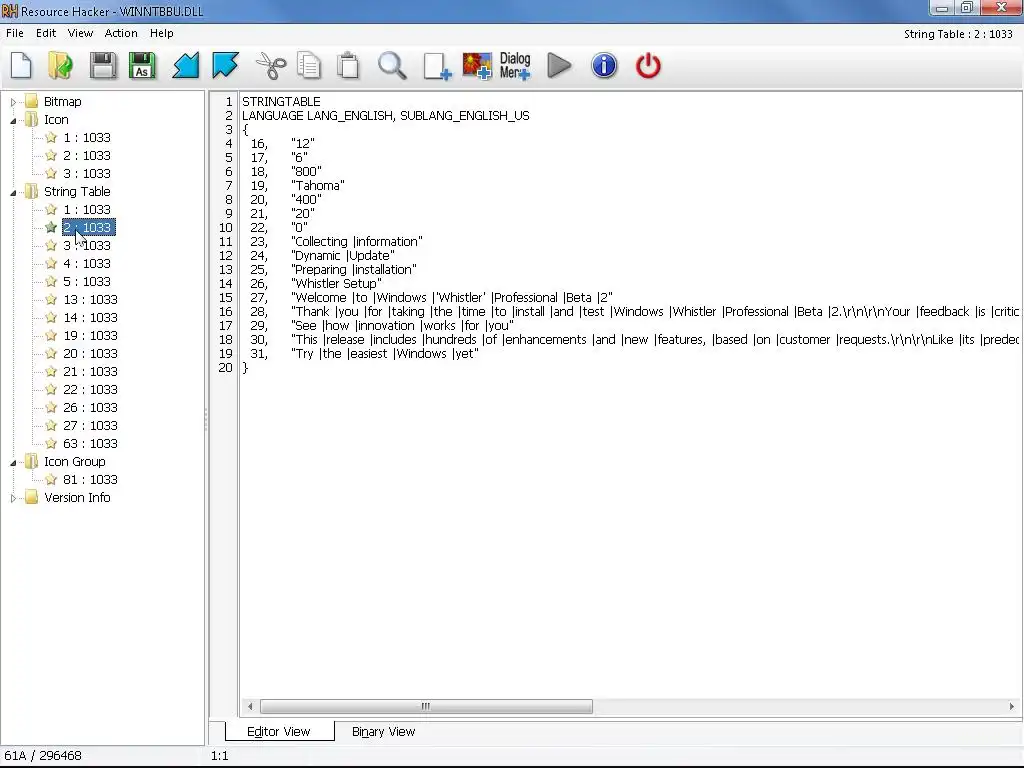Click the 61A / 296468 status bar text

click(x=43, y=756)
